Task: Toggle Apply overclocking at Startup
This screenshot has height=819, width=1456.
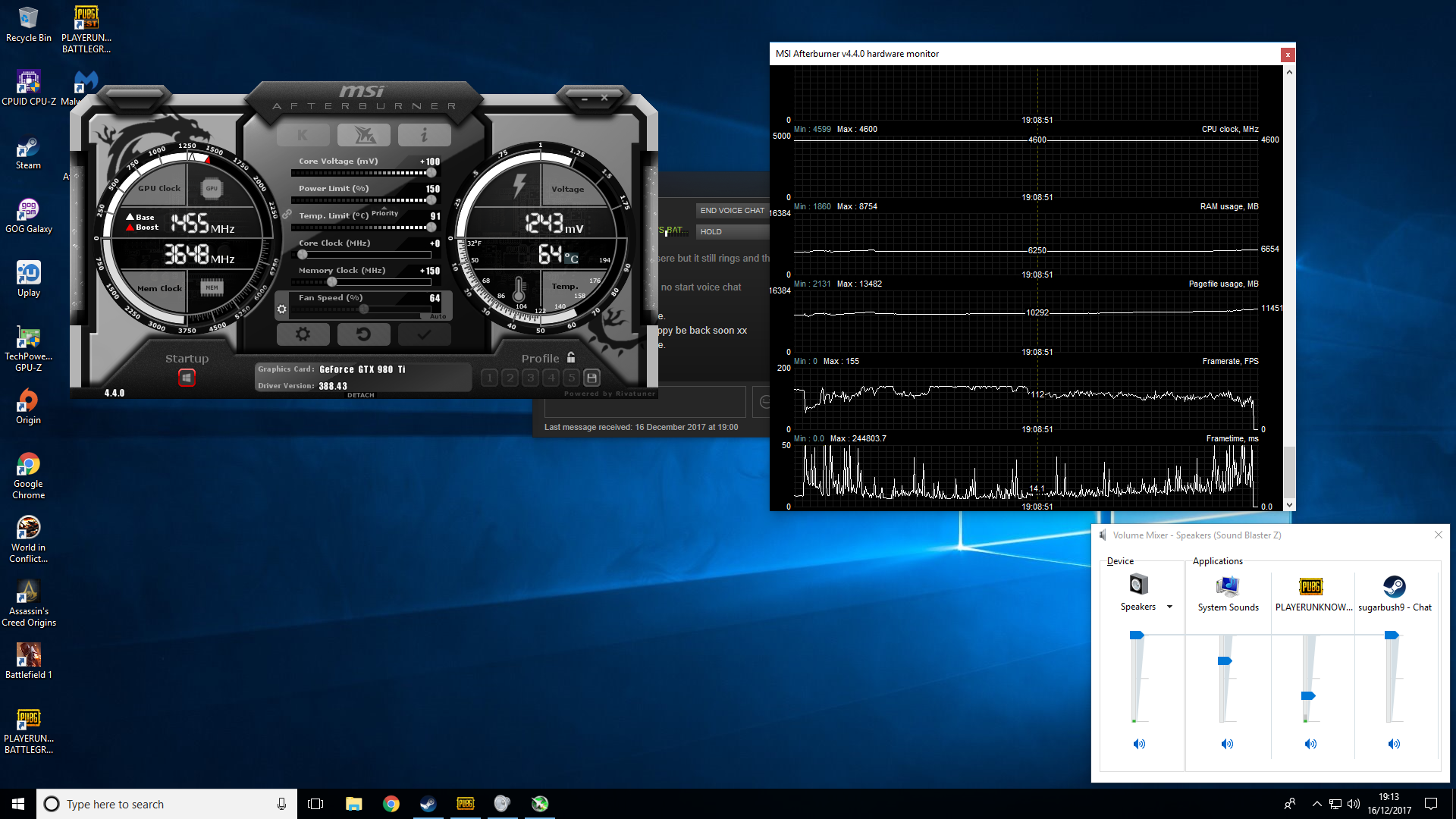Action: (187, 377)
